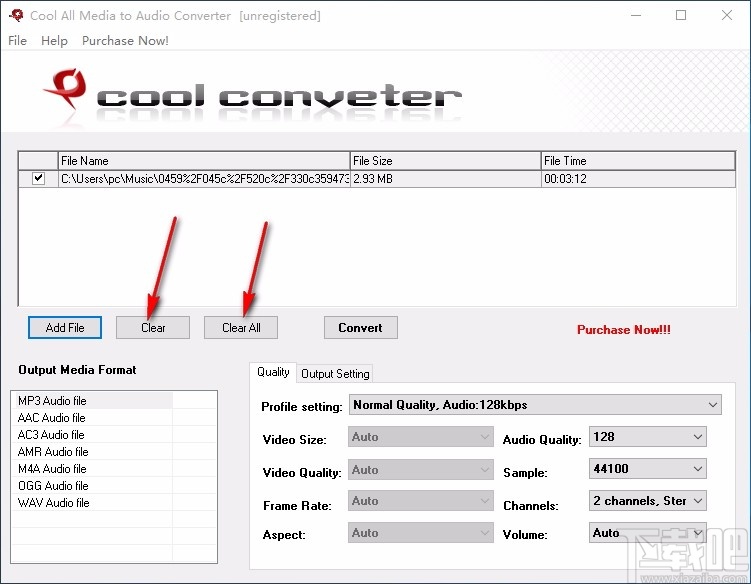Uncheck the checkbox for the listed music file
This screenshot has width=751, height=584.
pos(38,178)
